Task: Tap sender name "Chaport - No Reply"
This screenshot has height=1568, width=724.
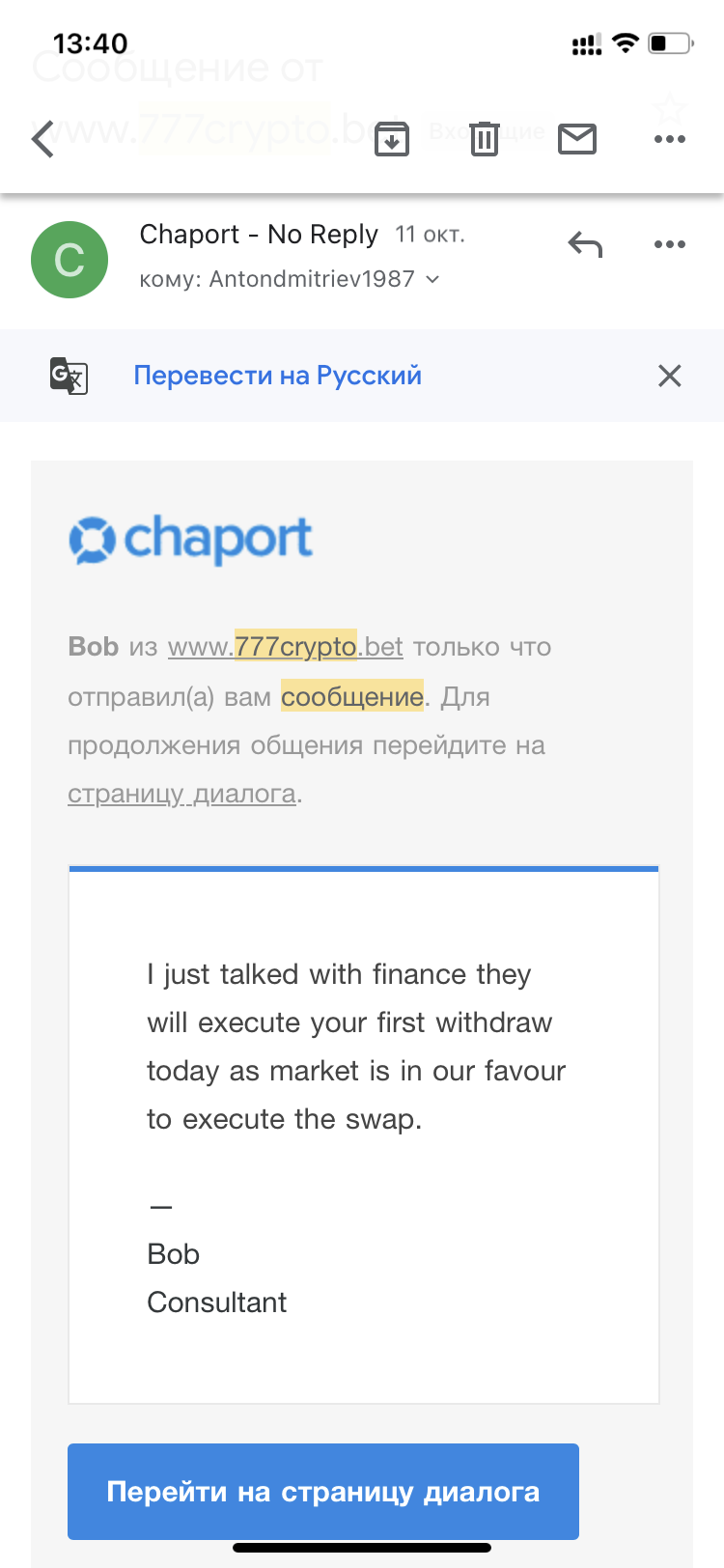Action: click(x=258, y=235)
